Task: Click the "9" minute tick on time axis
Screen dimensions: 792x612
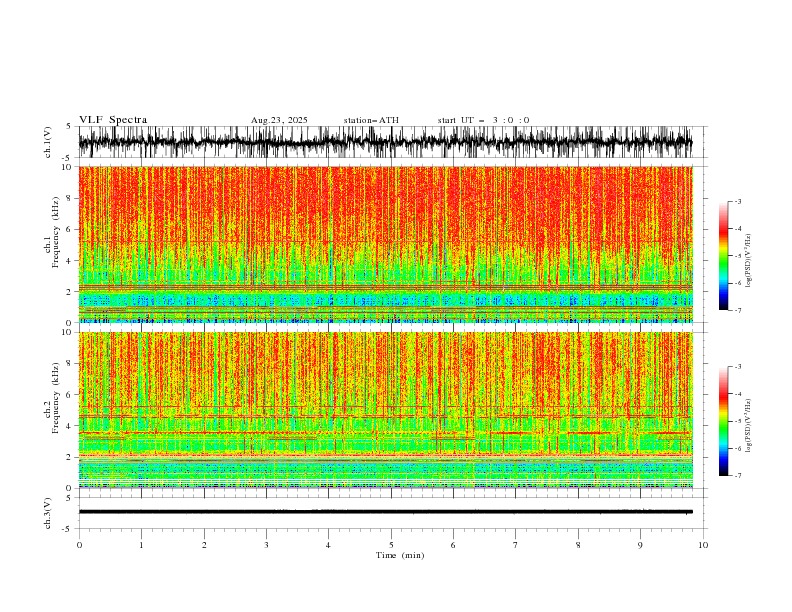Action: tap(640, 545)
